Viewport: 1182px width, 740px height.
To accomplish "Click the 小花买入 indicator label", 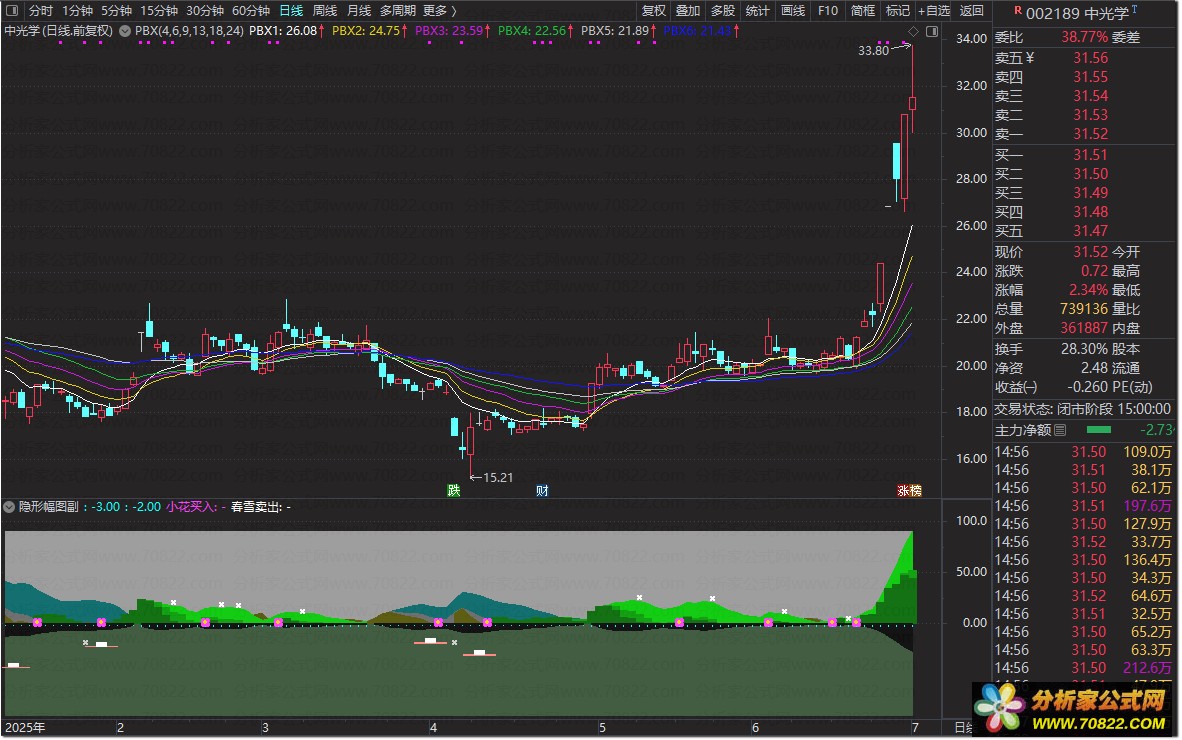I will [x=191, y=507].
